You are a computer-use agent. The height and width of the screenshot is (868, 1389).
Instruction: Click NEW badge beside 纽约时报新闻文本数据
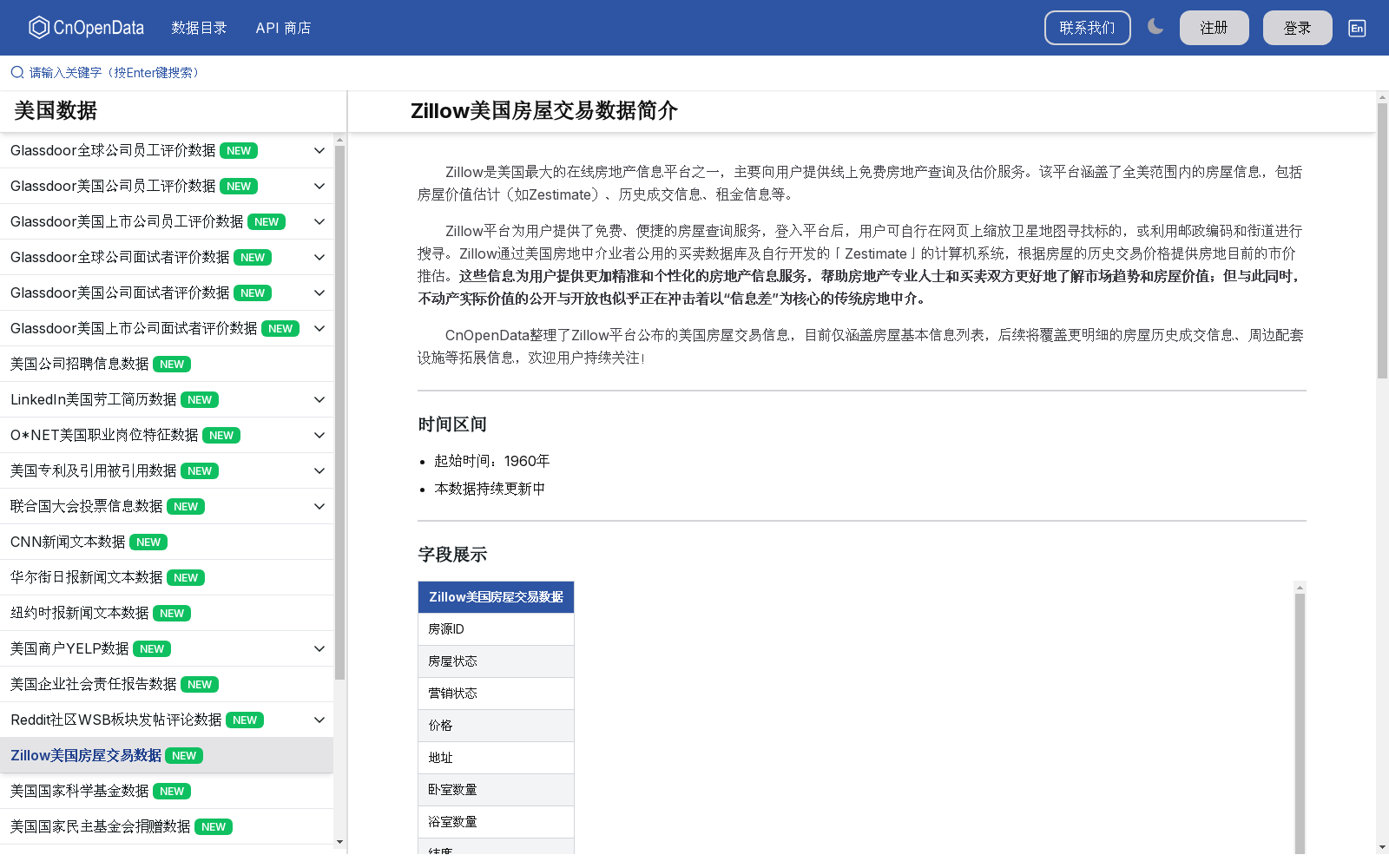click(x=172, y=614)
